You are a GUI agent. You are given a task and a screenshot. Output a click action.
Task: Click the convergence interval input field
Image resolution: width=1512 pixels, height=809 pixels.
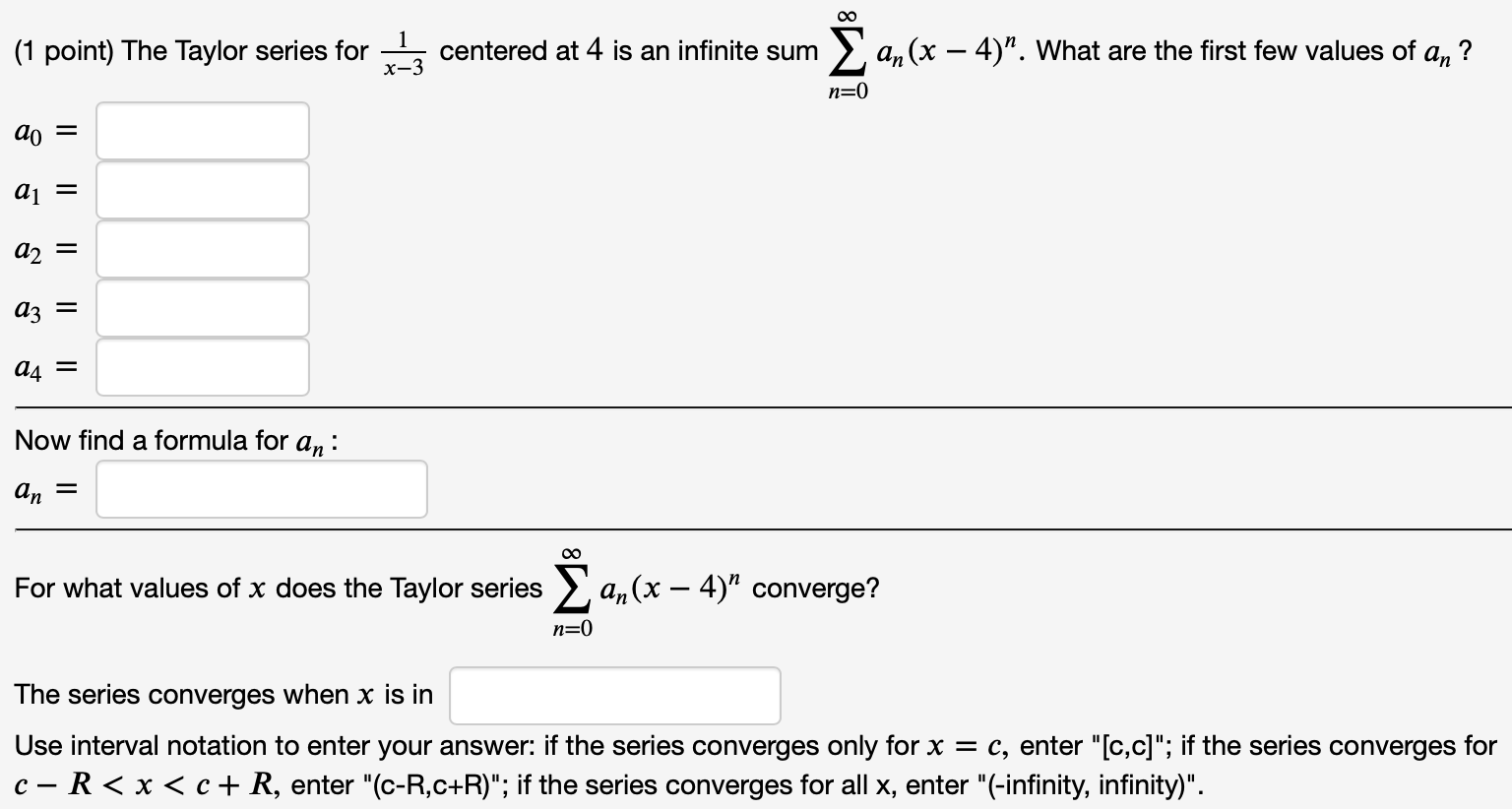[x=613, y=695]
